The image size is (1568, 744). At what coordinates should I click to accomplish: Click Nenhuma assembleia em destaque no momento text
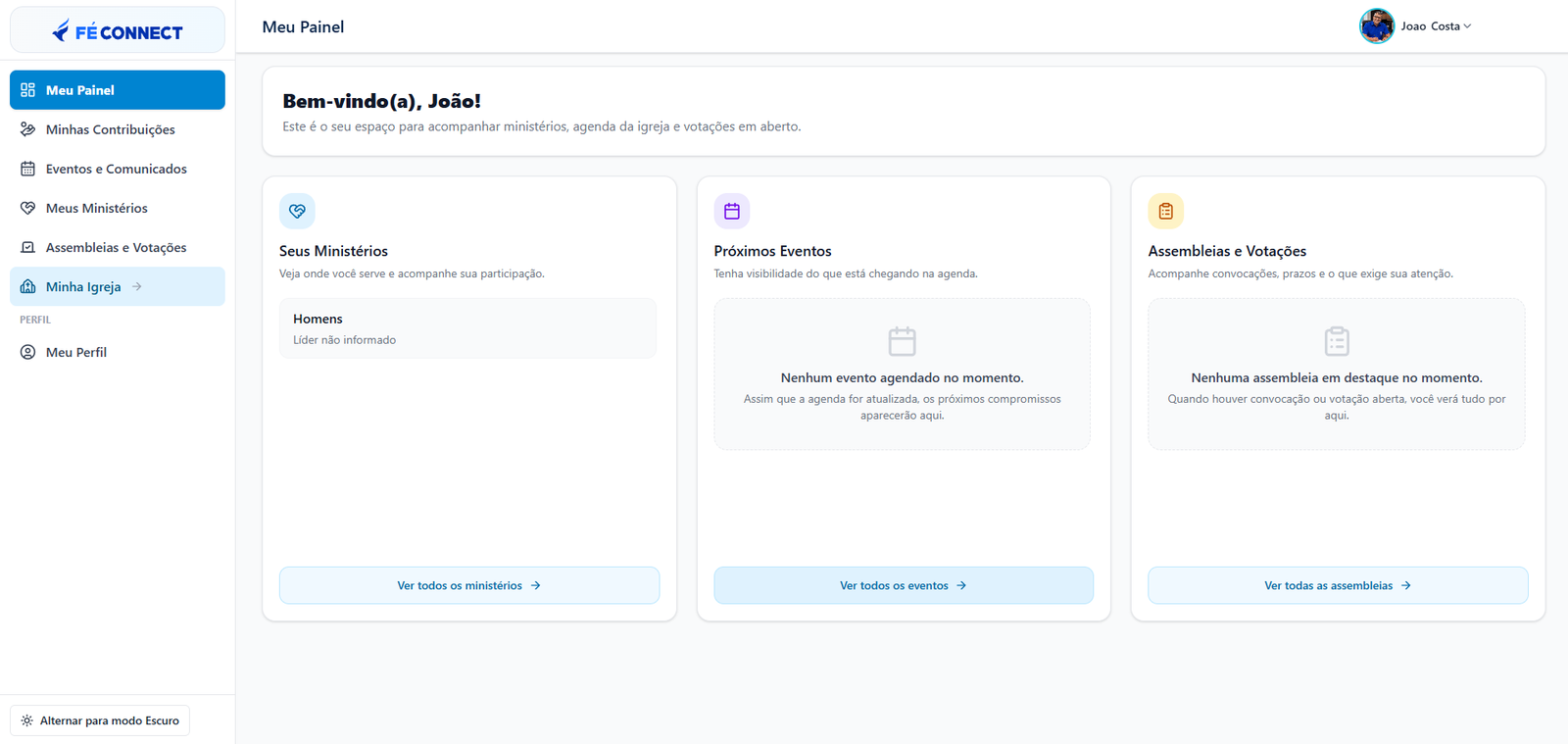click(1337, 377)
